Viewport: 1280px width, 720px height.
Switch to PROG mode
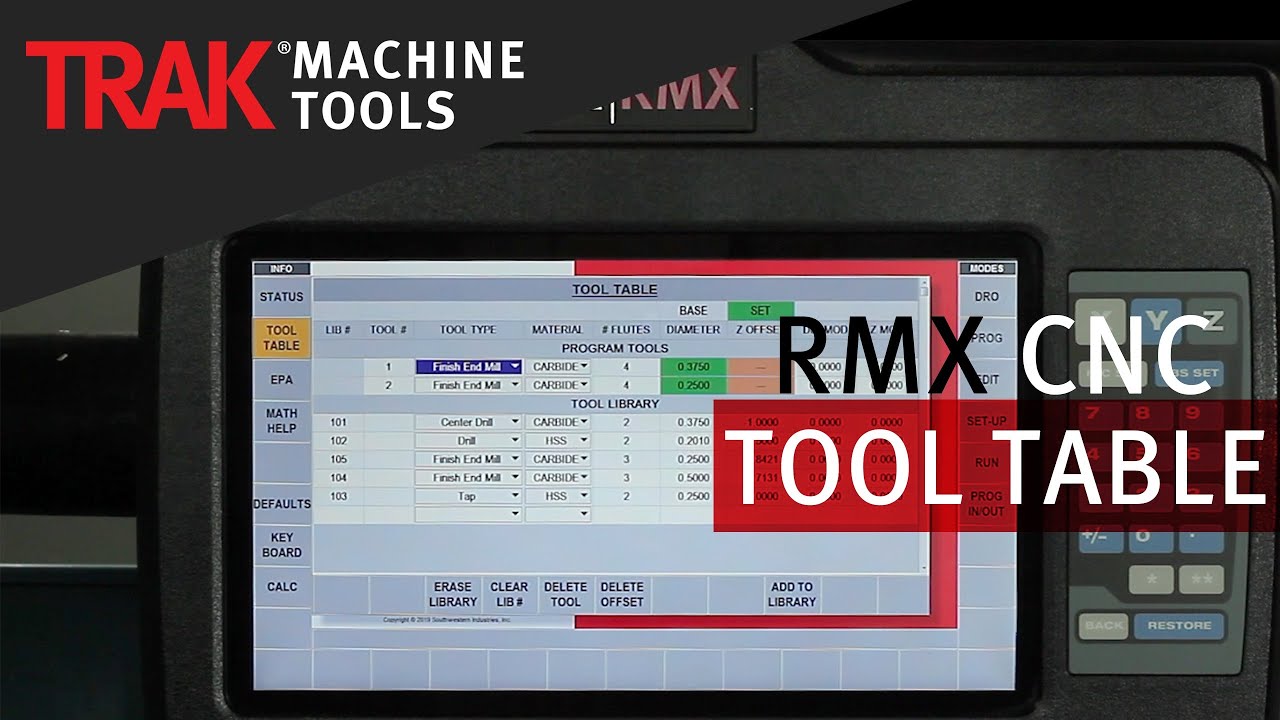coord(986,338)
